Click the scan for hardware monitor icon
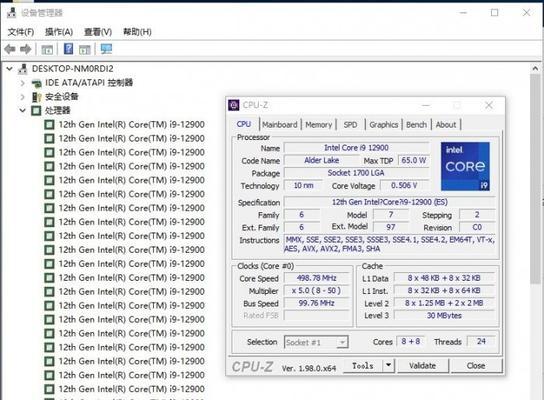 coord(106,49)
